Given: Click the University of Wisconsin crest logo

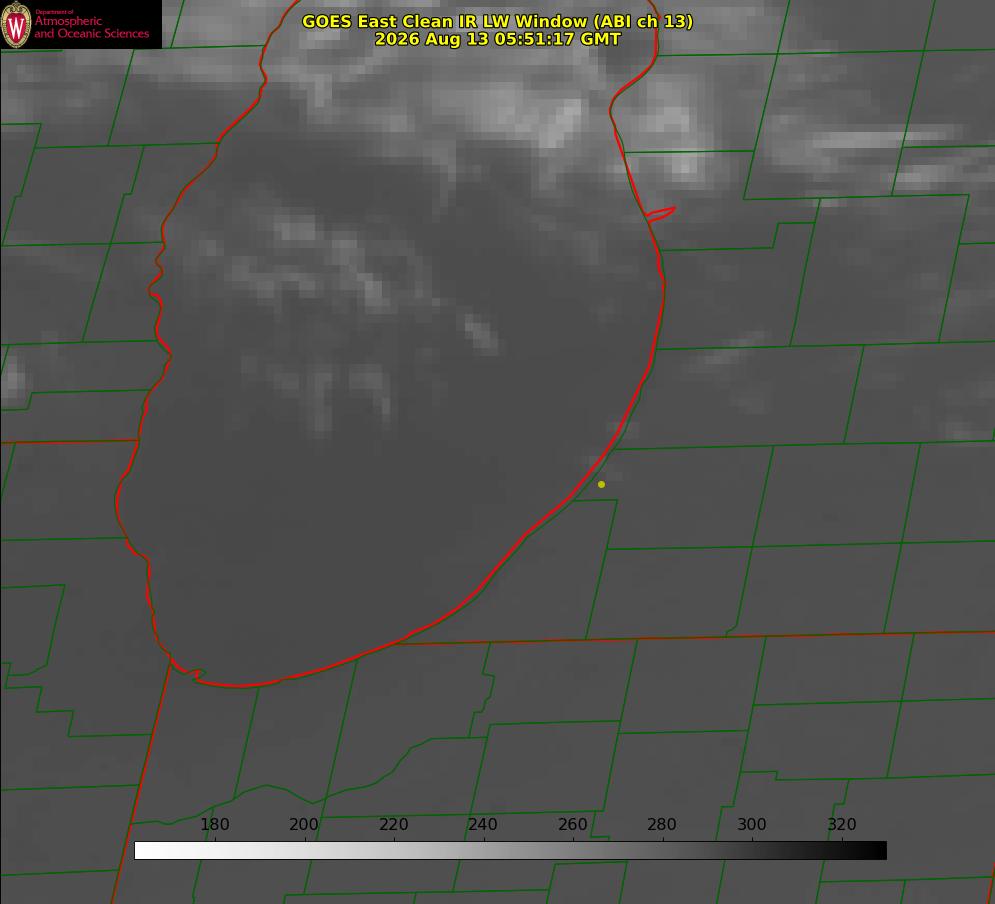Looking at the screenshot, I should 16,24.
